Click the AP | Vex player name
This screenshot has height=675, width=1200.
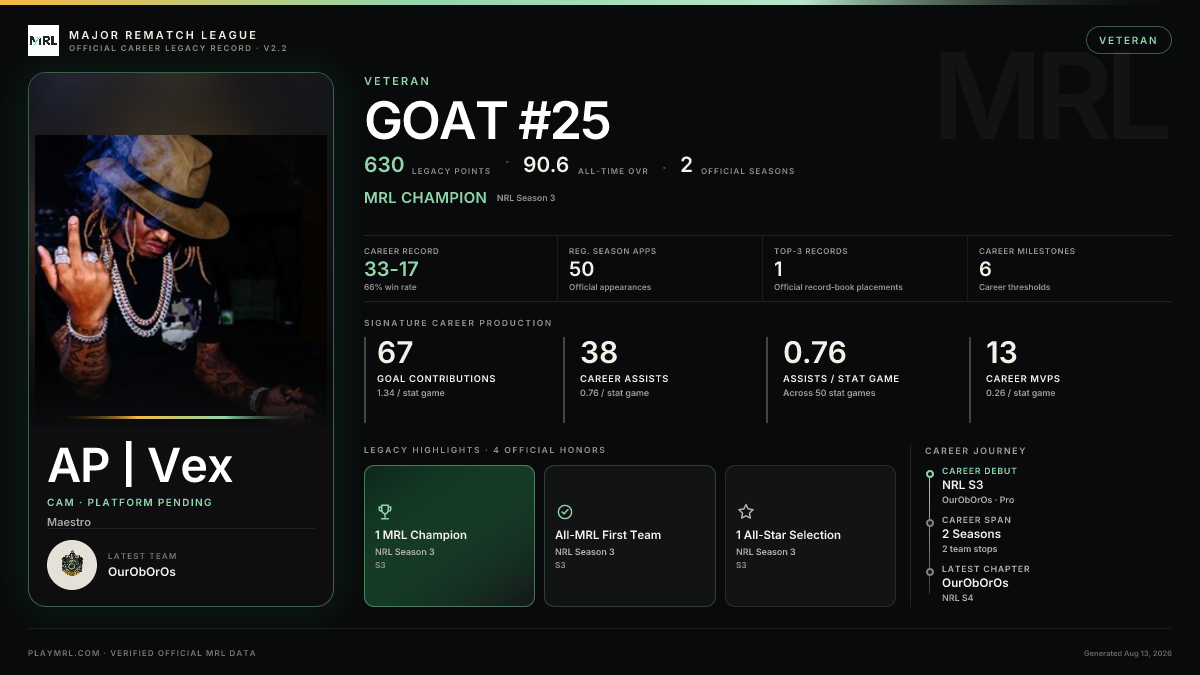[x=140, y=465]
